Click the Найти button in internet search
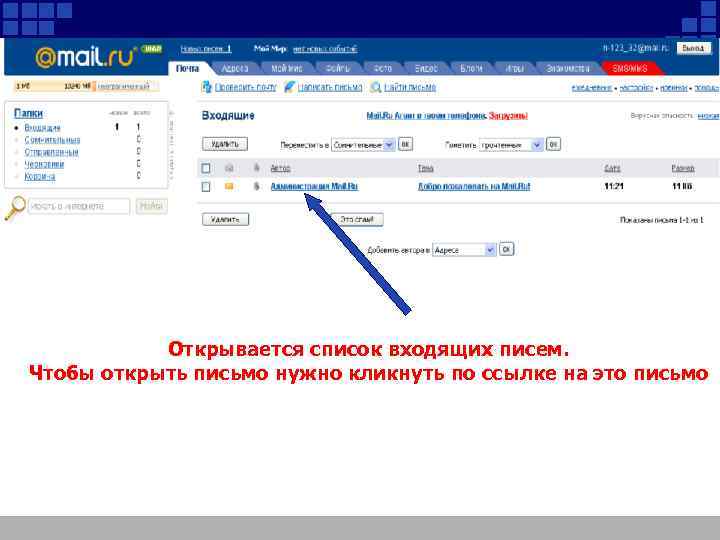The image size is (720, 540). (x=152, y=206)
